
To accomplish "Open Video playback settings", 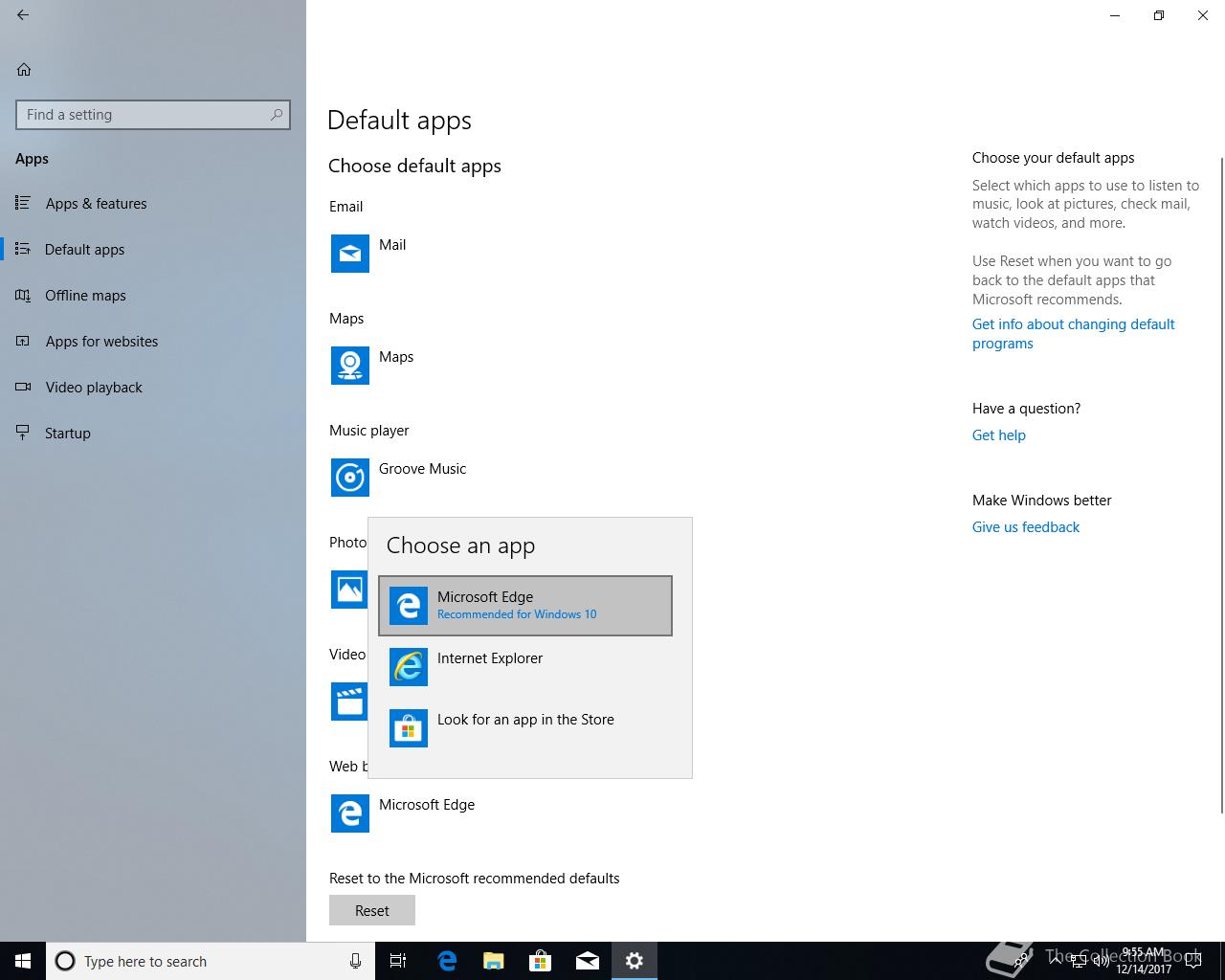I will point(153,388).
